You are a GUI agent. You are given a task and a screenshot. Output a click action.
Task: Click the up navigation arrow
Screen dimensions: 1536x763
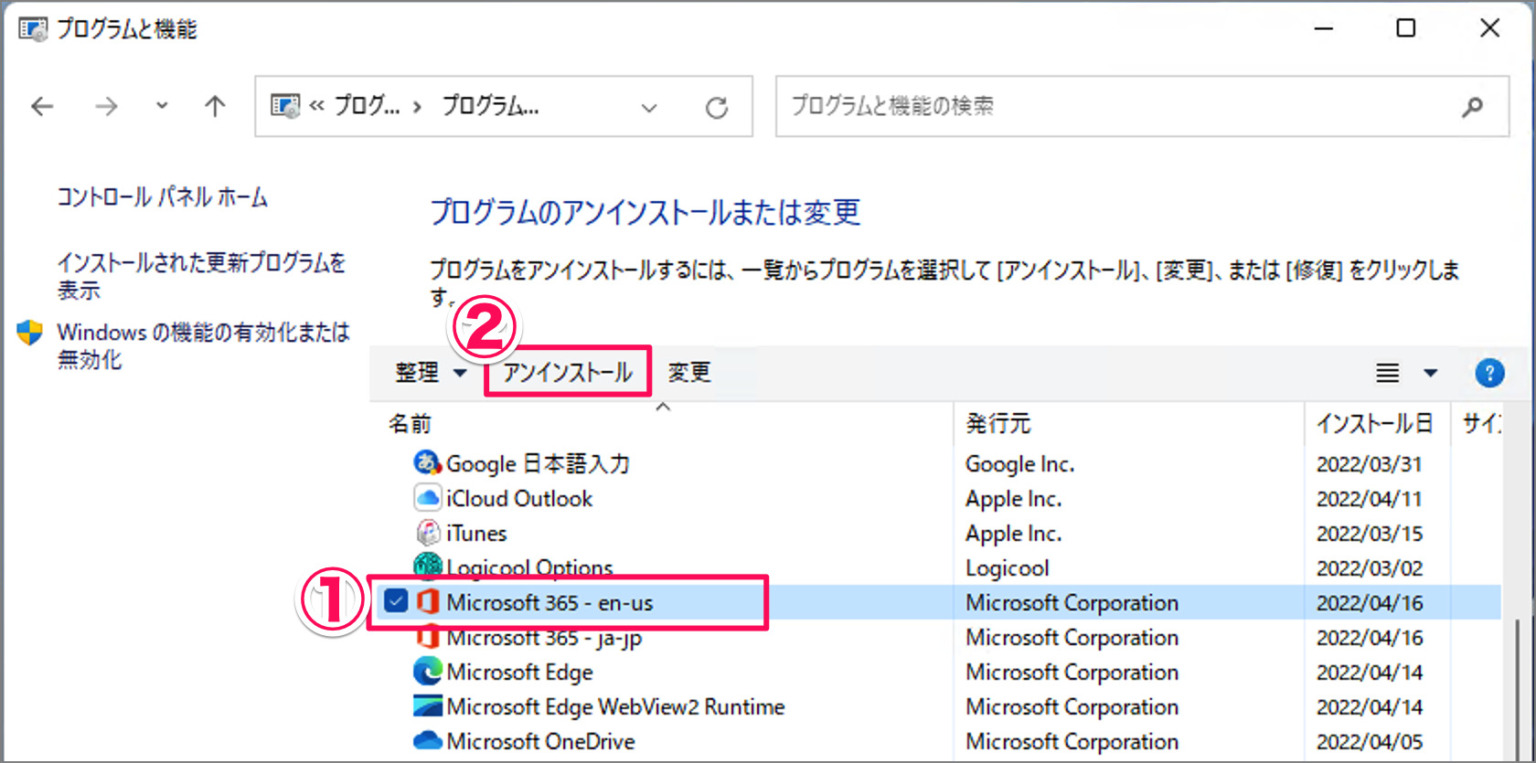click(x=214, y=106)
